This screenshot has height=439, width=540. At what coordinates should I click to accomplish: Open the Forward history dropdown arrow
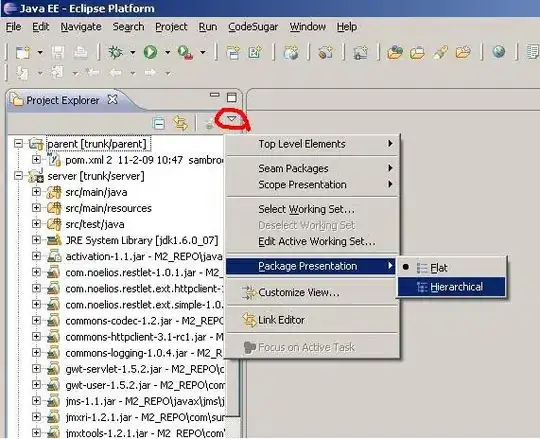click(x=168, y=73)
